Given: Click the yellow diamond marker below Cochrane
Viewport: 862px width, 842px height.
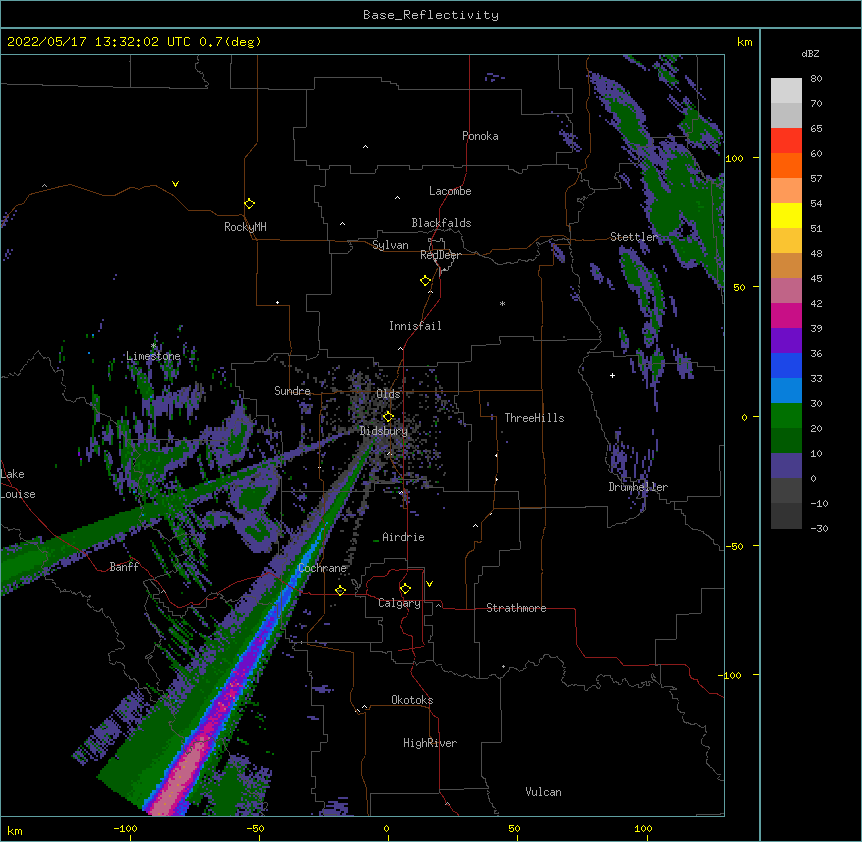Looking at the screenshot, I should (340, 591).
